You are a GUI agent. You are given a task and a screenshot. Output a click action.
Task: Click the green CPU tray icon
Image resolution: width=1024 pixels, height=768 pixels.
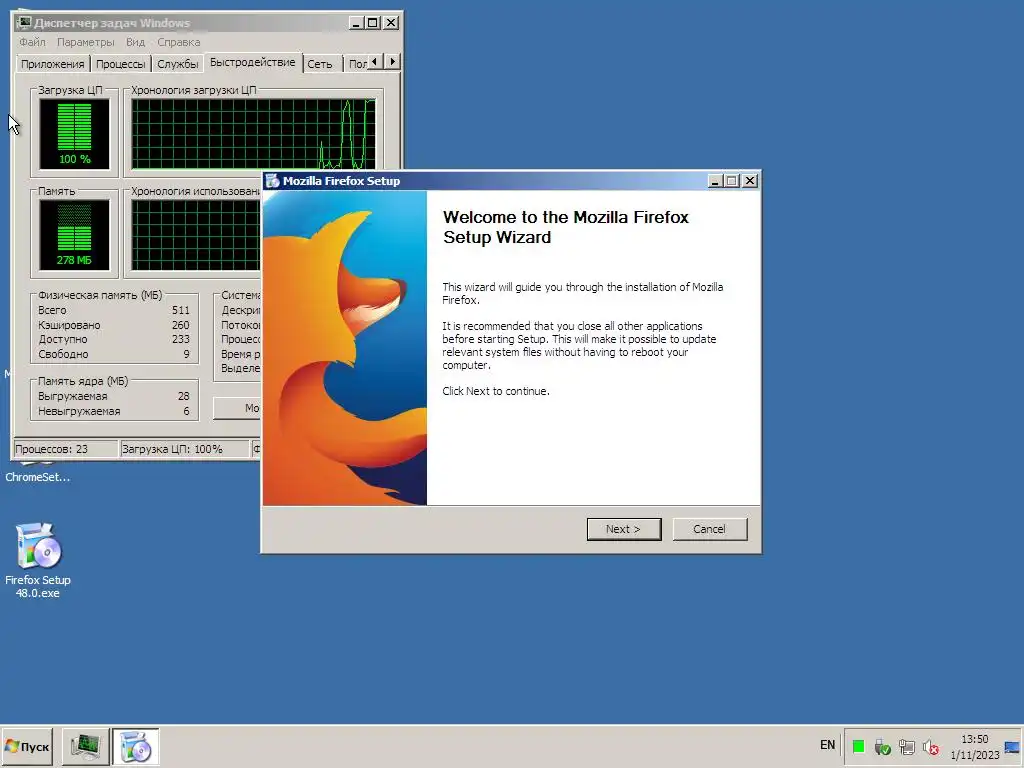pos(858,746)
